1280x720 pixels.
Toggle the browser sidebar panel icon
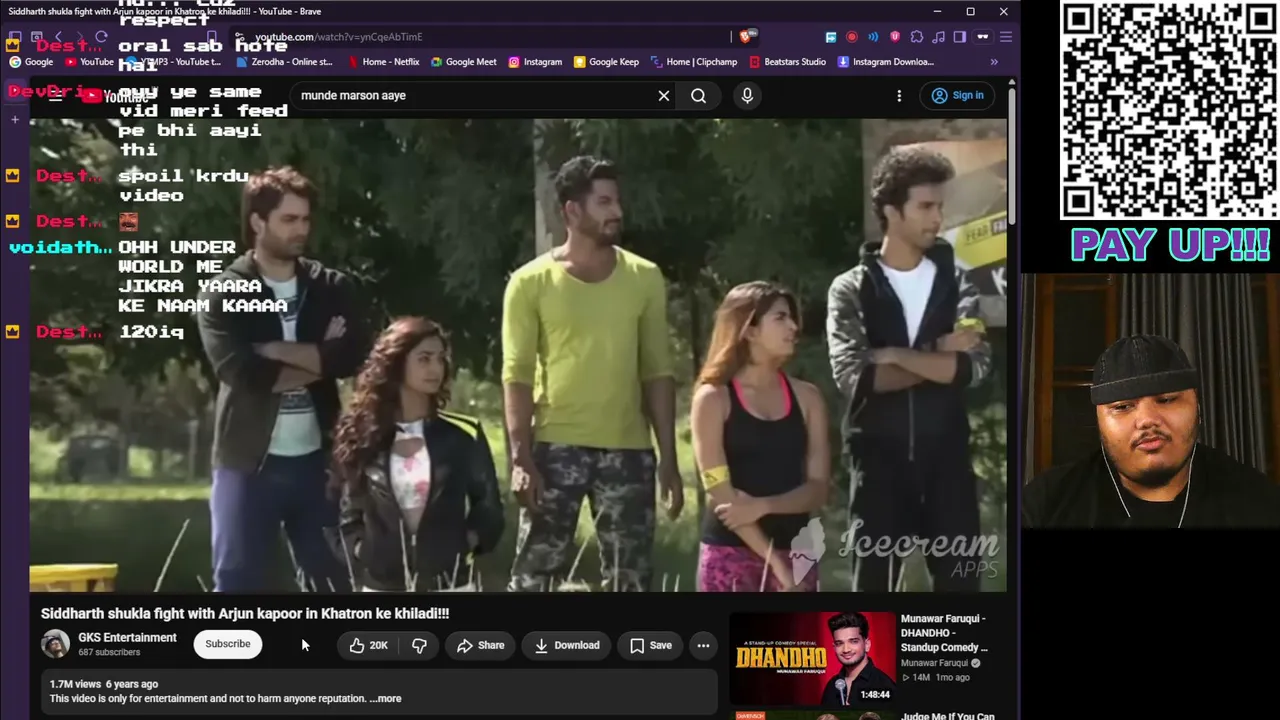click(960, 37)
